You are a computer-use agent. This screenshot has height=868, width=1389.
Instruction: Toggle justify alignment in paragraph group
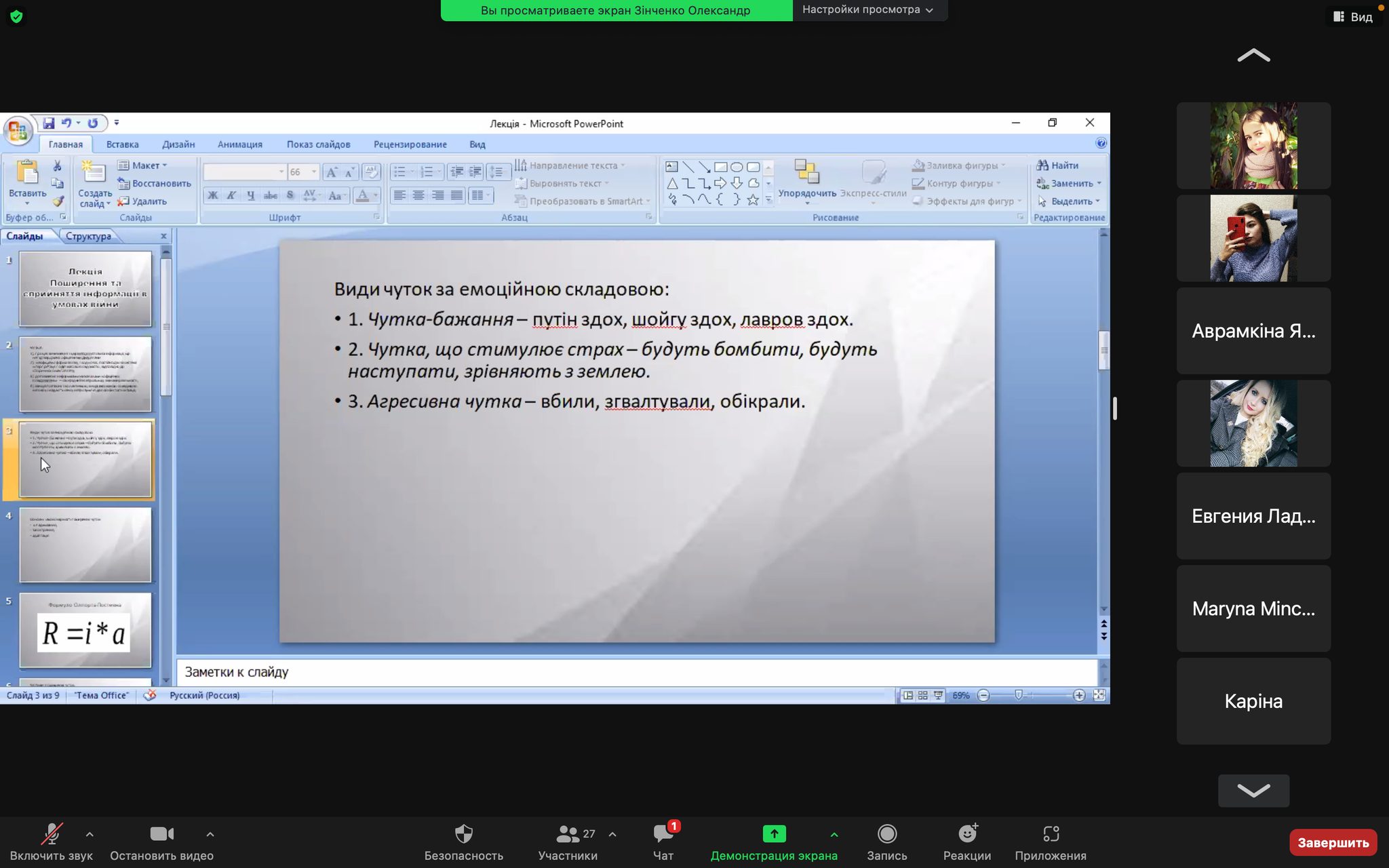pyautogui.click(x=456, y=195)
